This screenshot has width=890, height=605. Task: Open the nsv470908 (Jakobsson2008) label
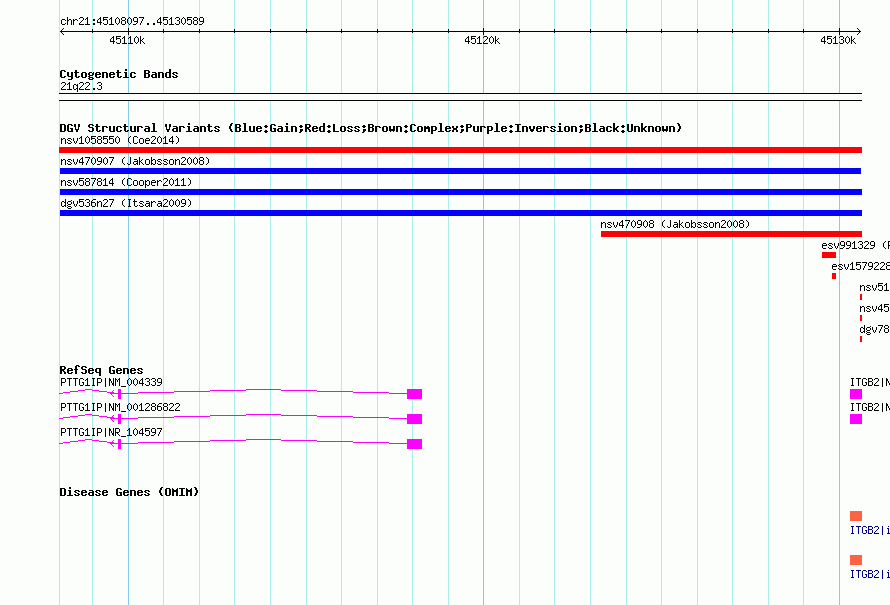click(675, 224)
